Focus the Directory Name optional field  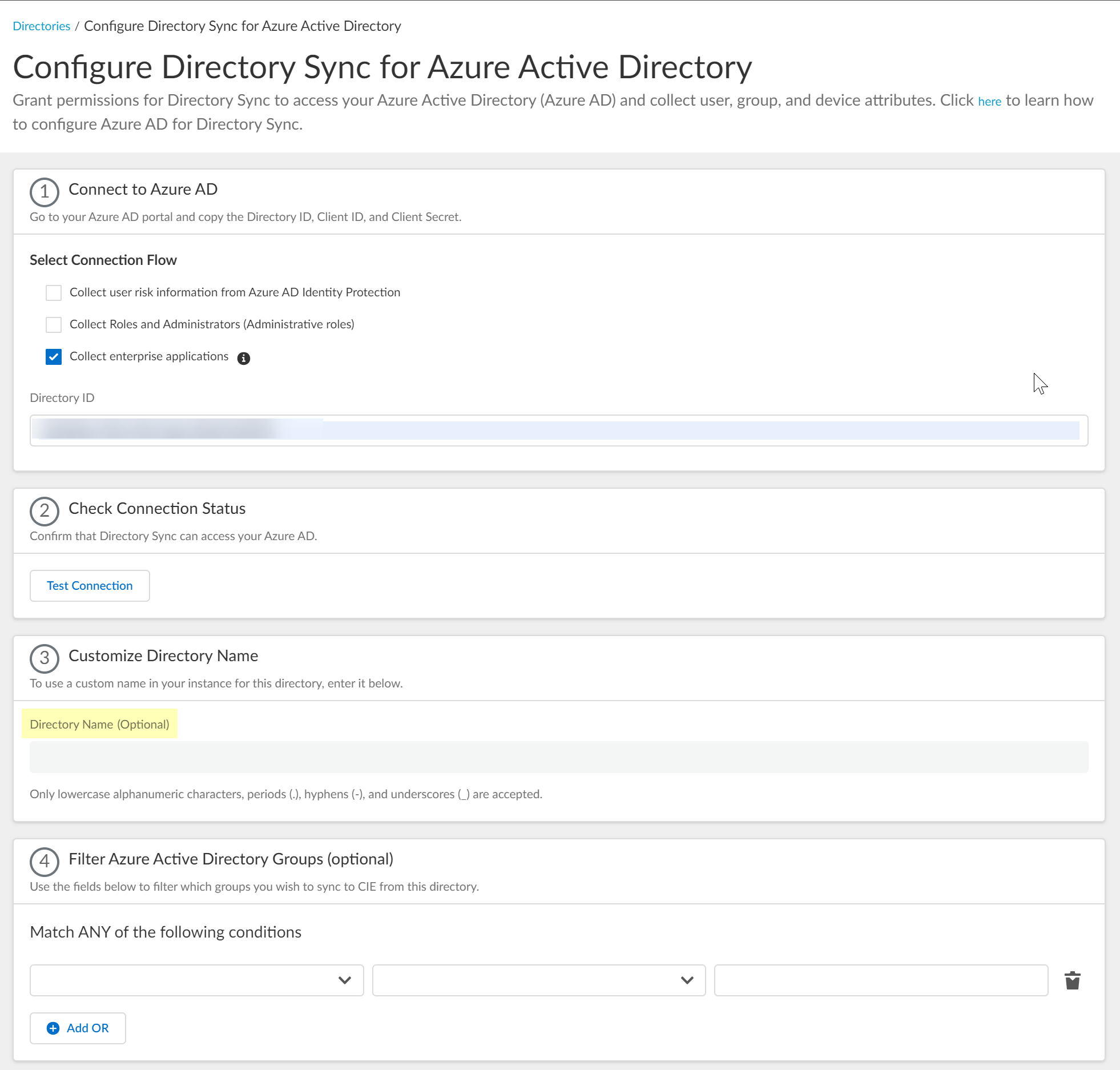(558, 757)
